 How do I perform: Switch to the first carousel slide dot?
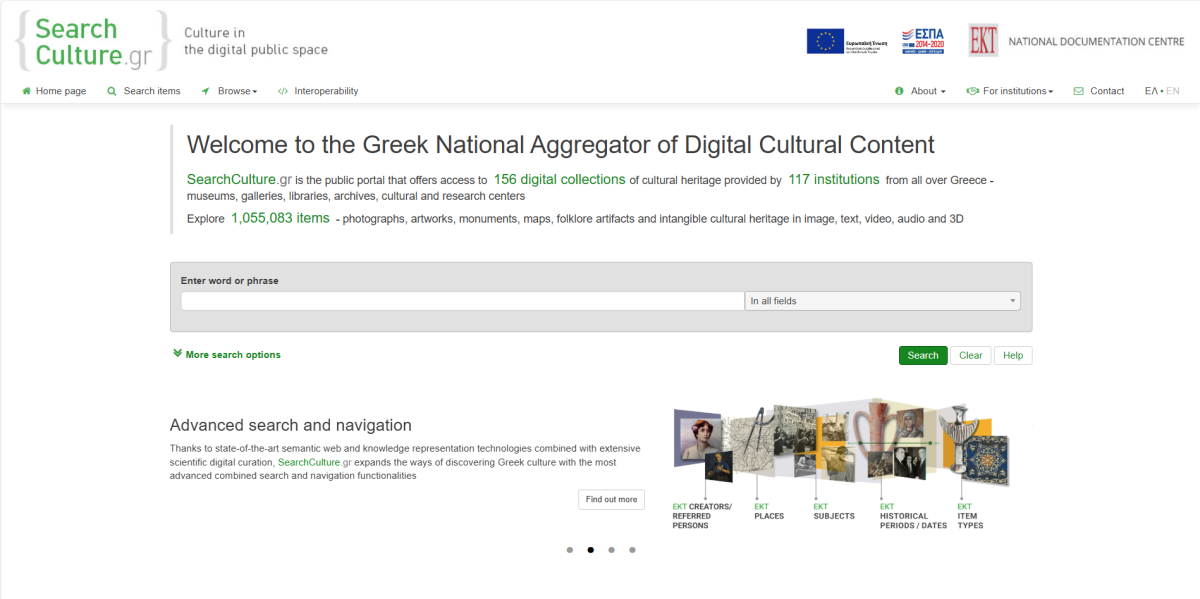[x=570, y=550]
